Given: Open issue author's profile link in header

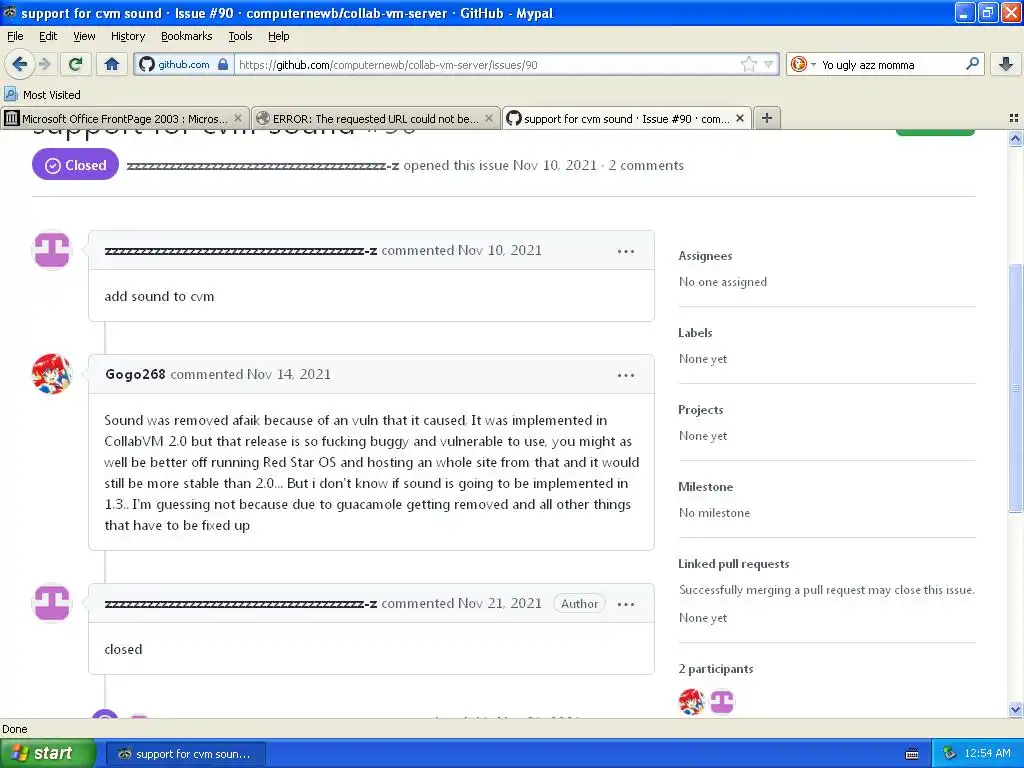Looking at the screenshot, I should click(x=263, y=165).
